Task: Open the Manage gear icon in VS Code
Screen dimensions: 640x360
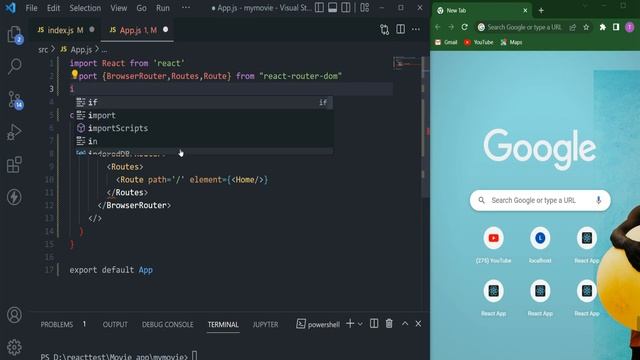Action: point(14,347)
